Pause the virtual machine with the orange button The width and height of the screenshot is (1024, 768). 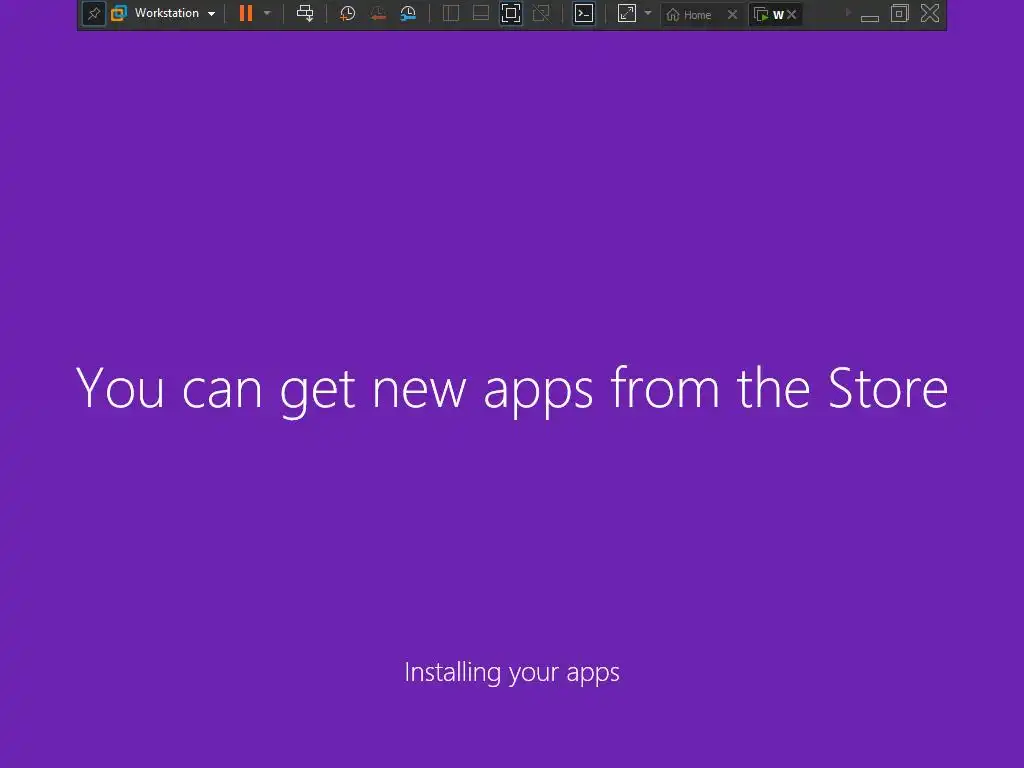click(x=246, y=13)
